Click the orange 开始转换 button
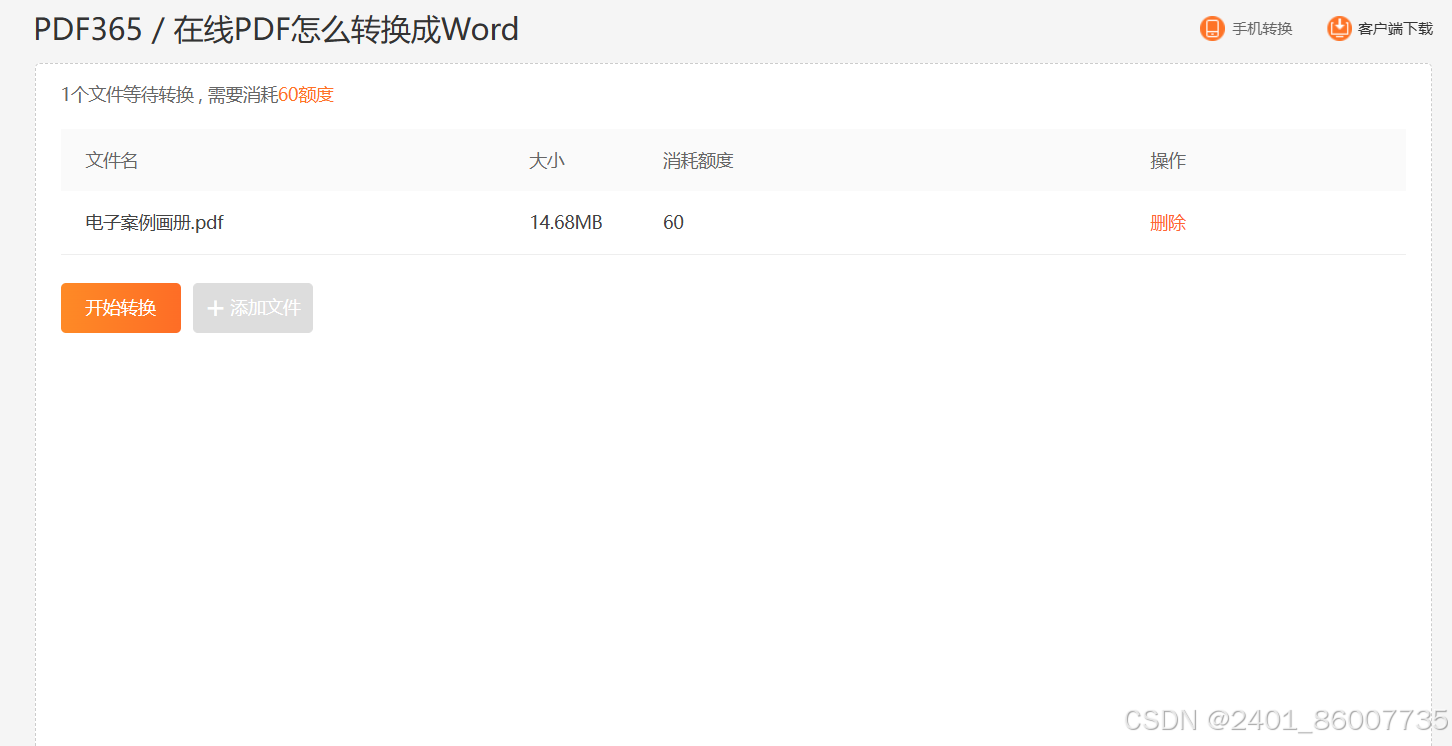Image resolution: width=1452 pixels, height=746 pixels. tap(121, 308)
